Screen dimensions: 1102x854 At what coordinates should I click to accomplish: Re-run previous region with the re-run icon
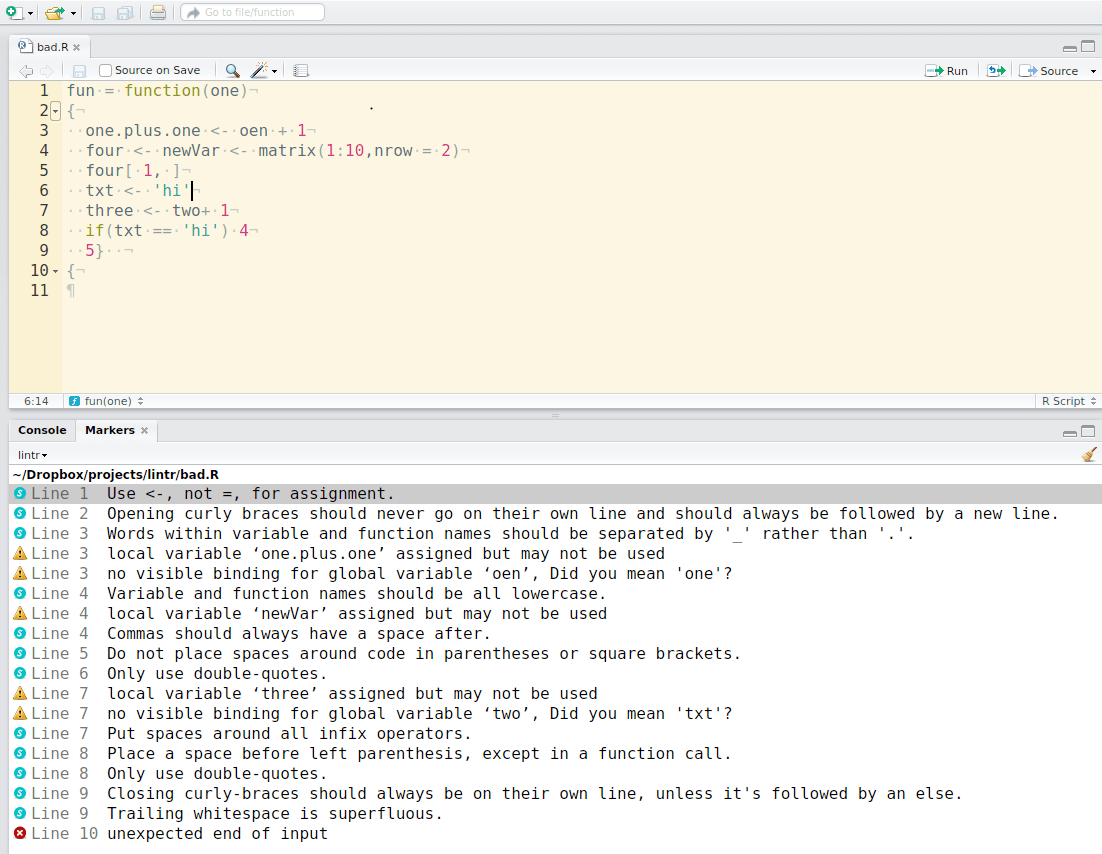996,70
